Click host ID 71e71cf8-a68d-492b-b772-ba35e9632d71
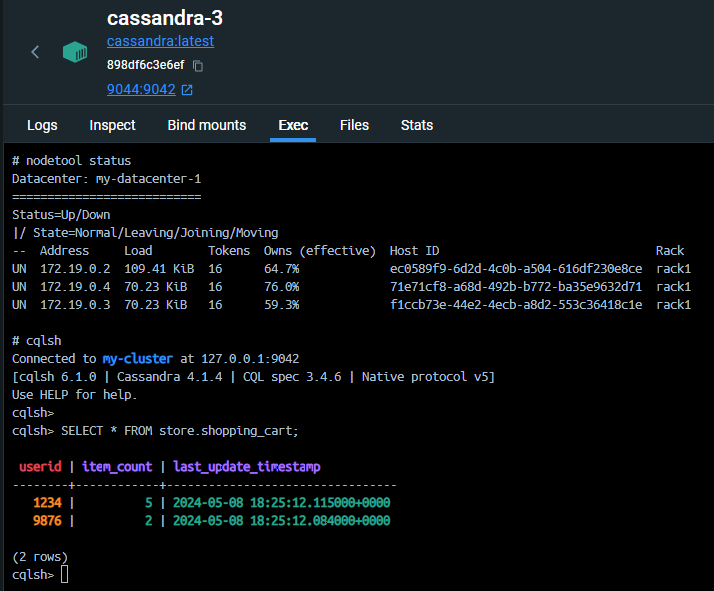Screen dimensions: 714x591 (516, 287)
